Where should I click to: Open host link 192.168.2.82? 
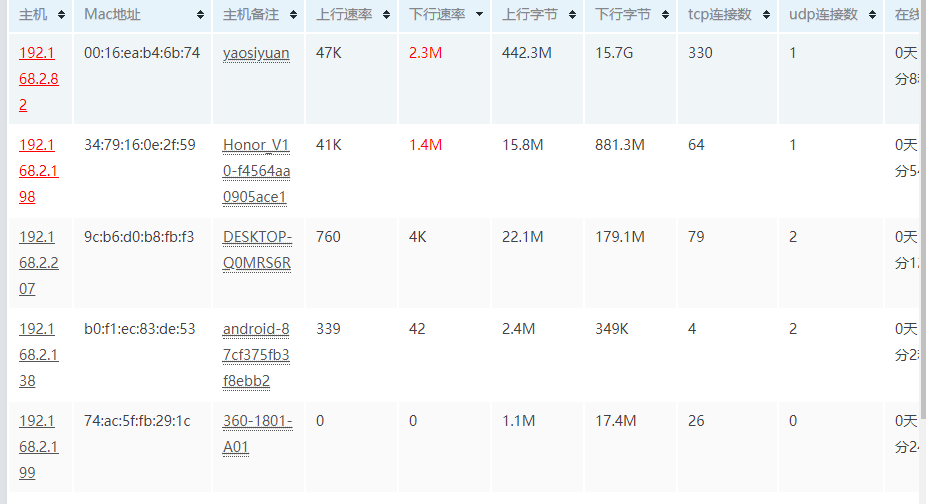38,79
